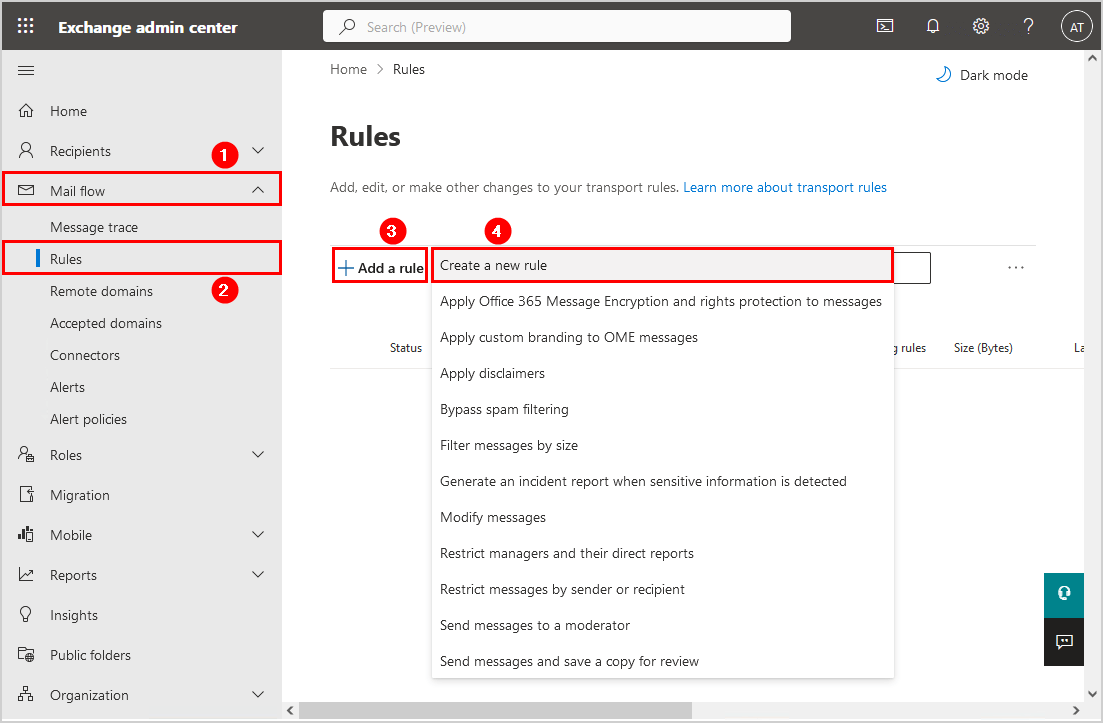Click the Cloud Shell terminal icon

pyautogui.click(x=885, y=27)
